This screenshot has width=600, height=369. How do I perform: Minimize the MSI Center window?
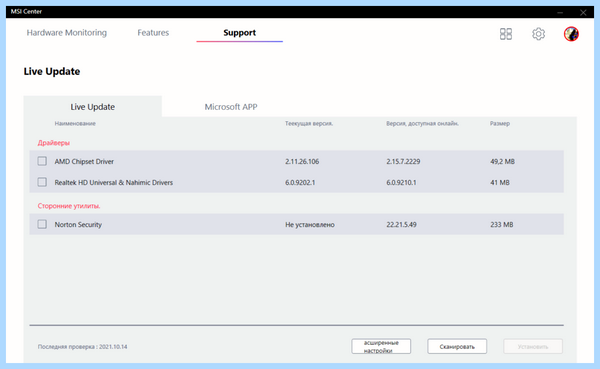tap(560, 13)
